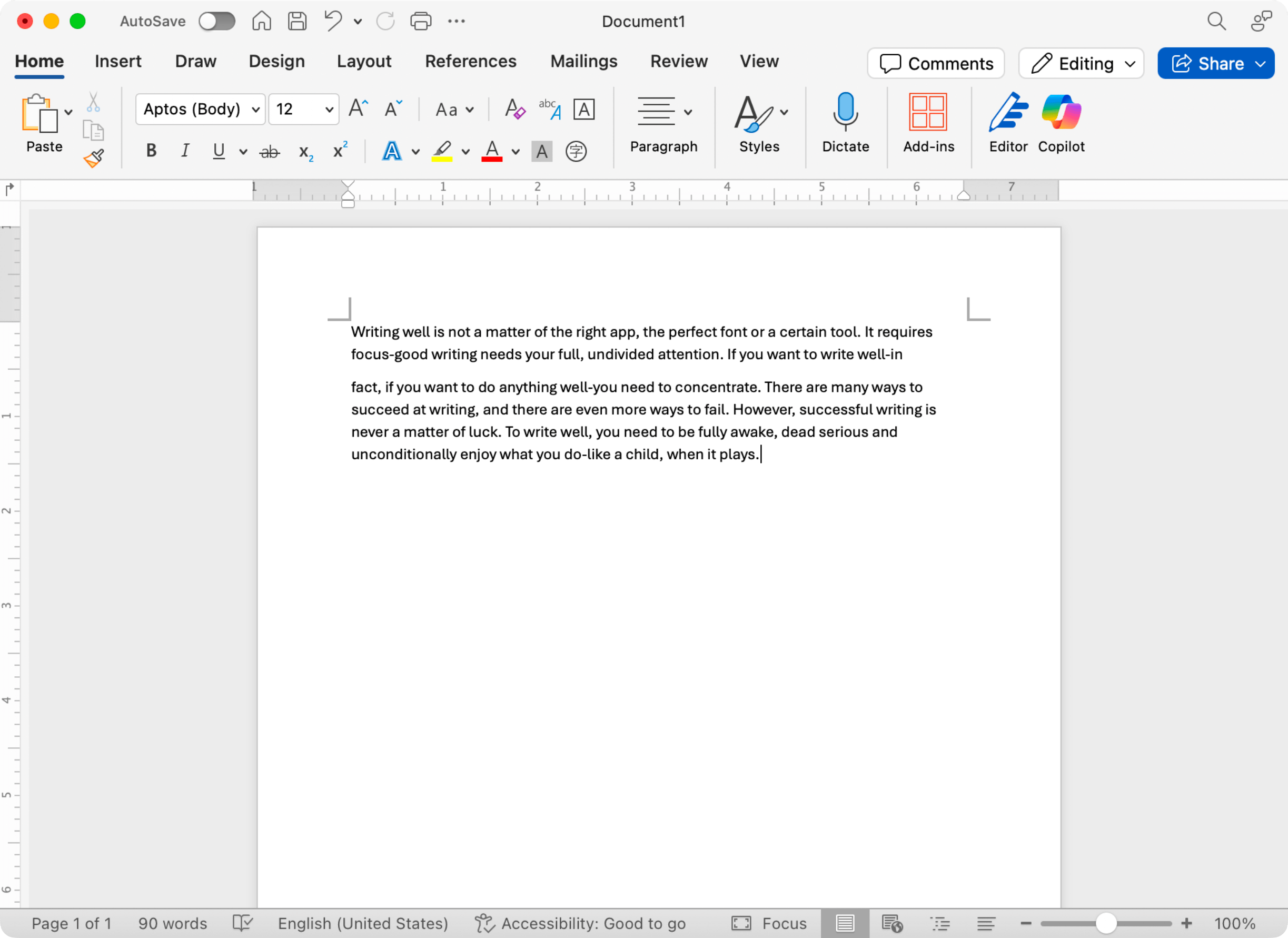Click the 90 words count
Image resolution: width=1288 pixels, height=938 pixels.
tap(172, 923)
